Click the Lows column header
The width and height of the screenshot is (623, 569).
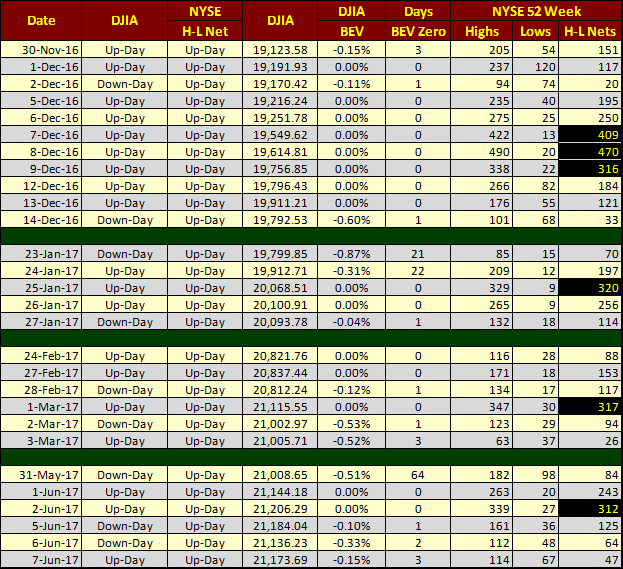536,31
